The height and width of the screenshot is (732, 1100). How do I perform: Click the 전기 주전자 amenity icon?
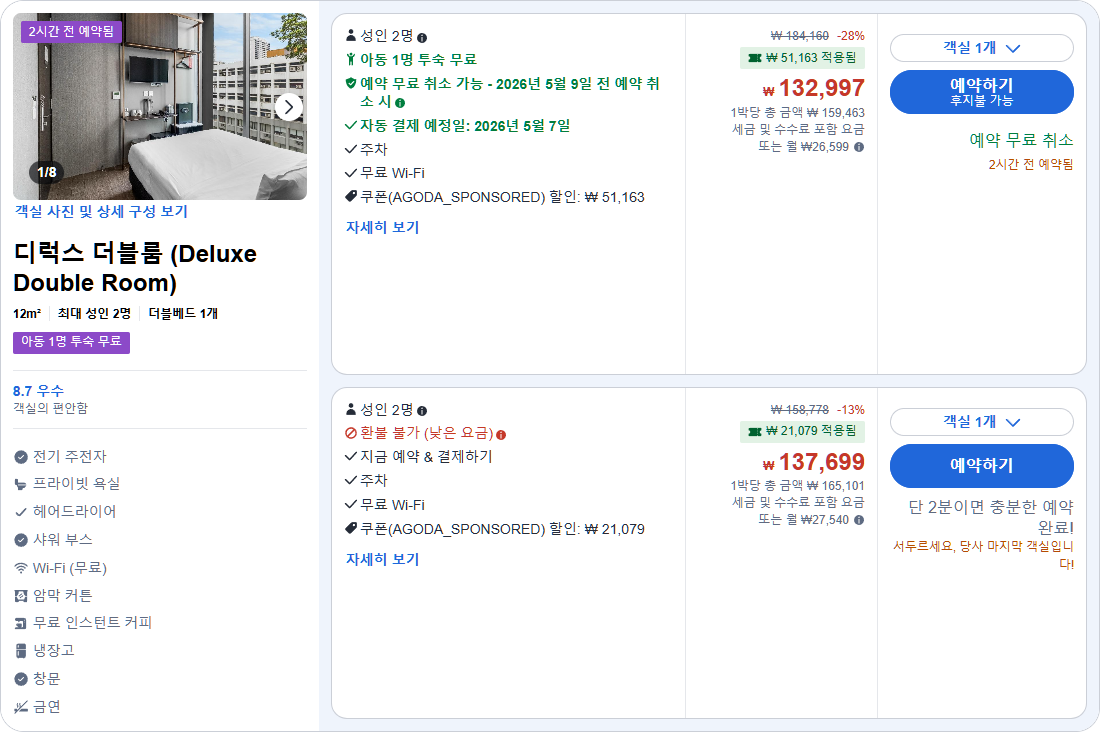click(x=22, y=455)
